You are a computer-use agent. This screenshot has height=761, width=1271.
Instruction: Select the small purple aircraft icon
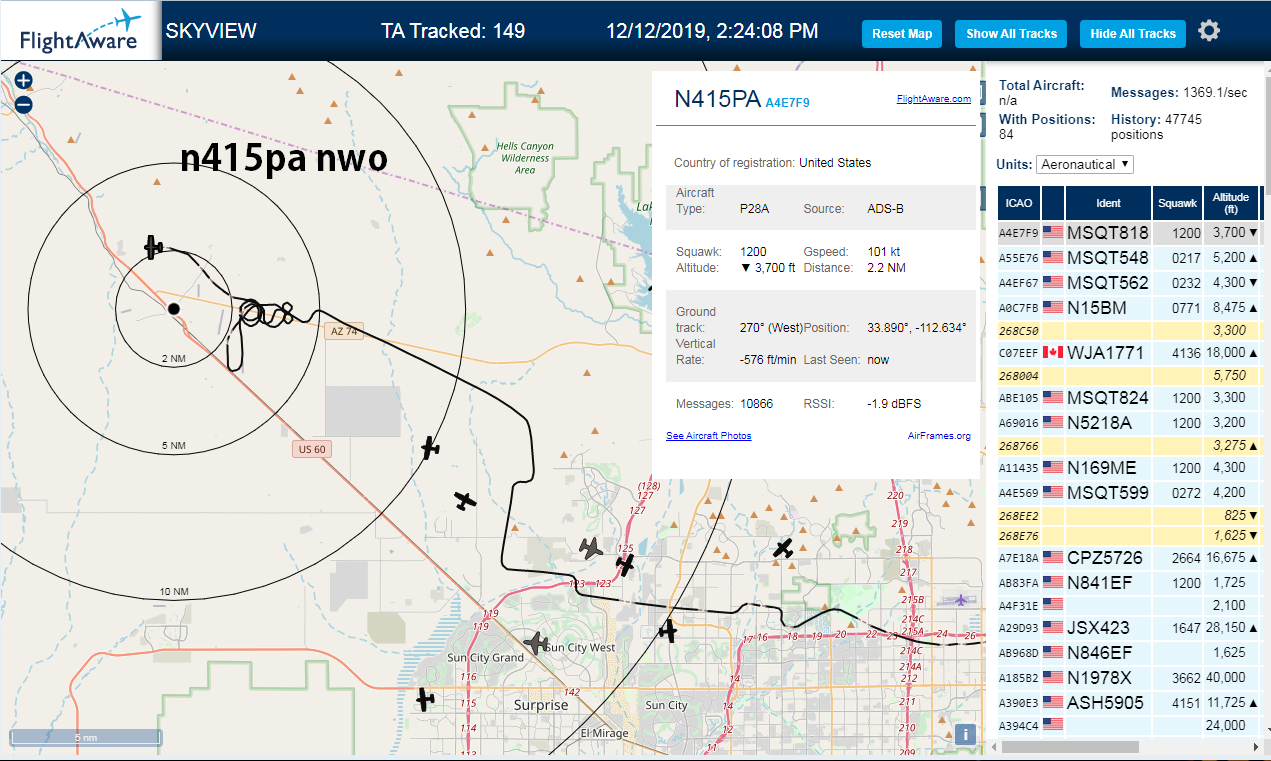tap(962, 600)
